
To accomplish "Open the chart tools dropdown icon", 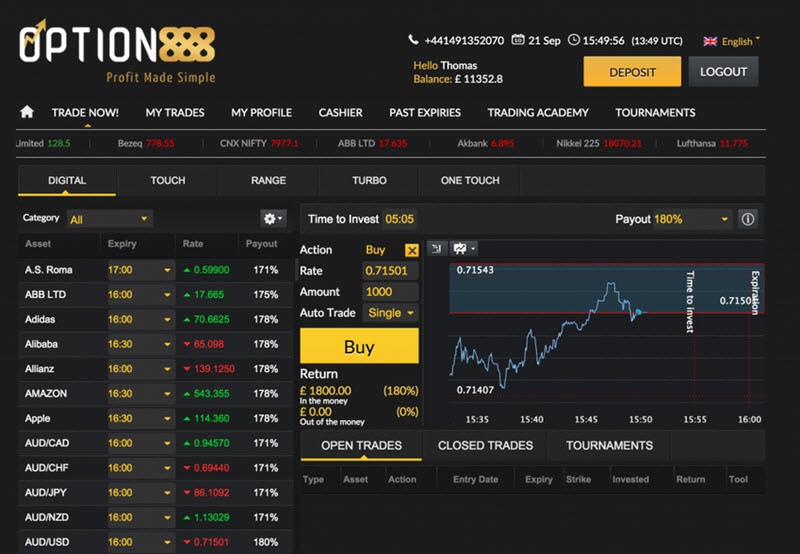I will [464, 248].
